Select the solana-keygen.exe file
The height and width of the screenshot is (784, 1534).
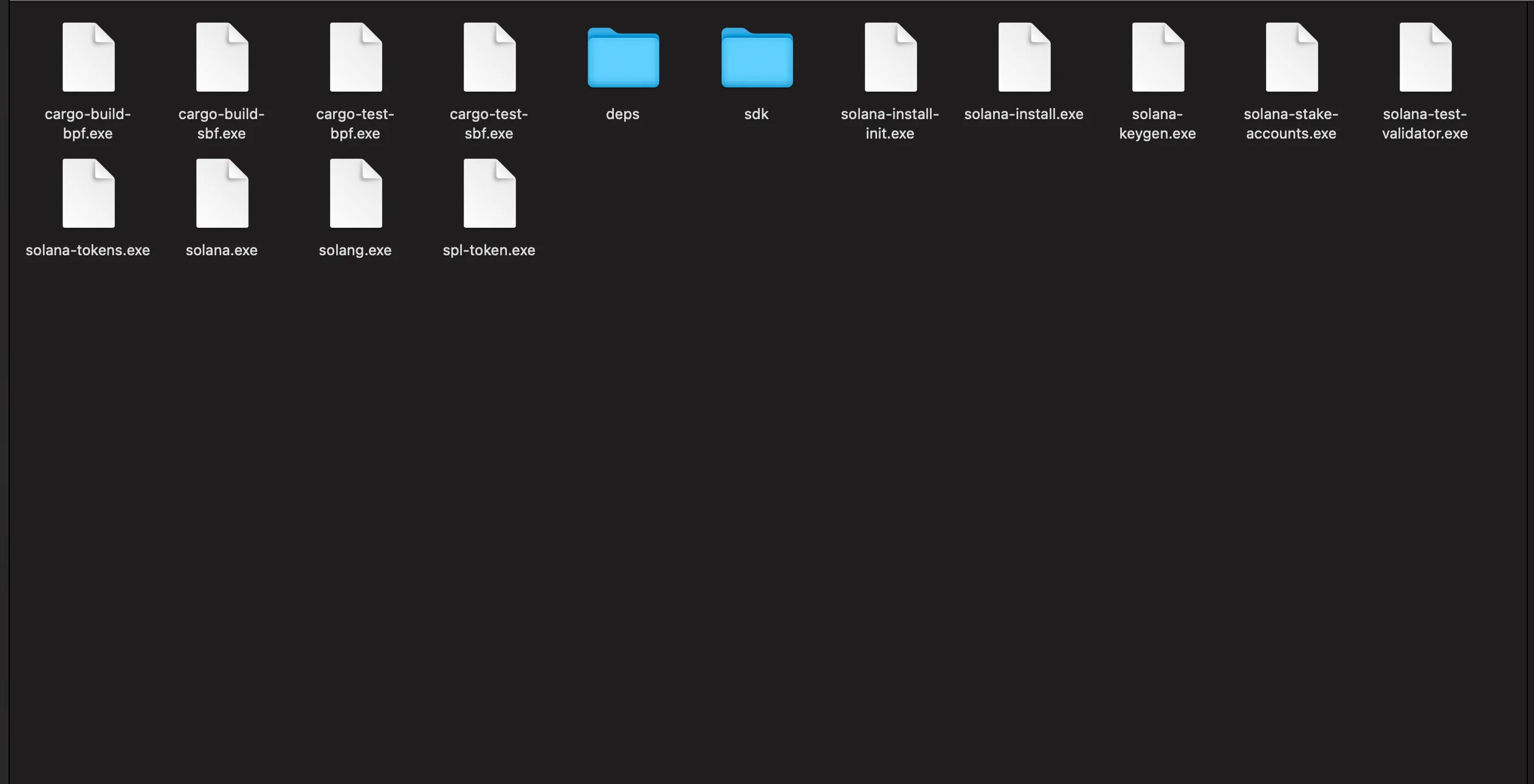[1158, 56]
